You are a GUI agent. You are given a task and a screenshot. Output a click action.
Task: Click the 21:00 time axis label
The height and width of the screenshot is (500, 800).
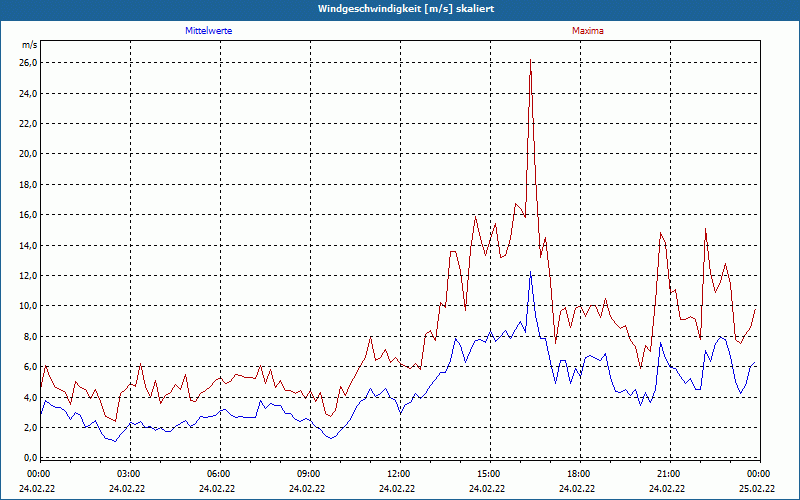pos(668,474)
